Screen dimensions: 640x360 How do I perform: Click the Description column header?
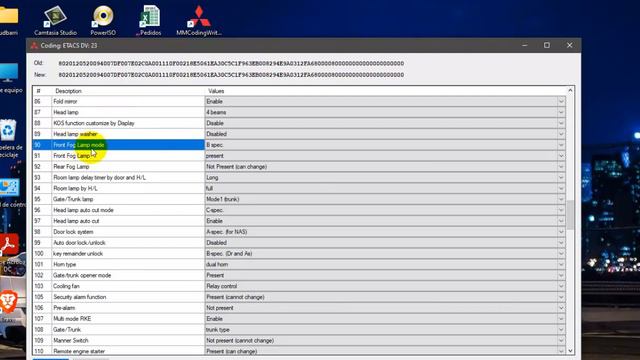click(x=128, y=91)
